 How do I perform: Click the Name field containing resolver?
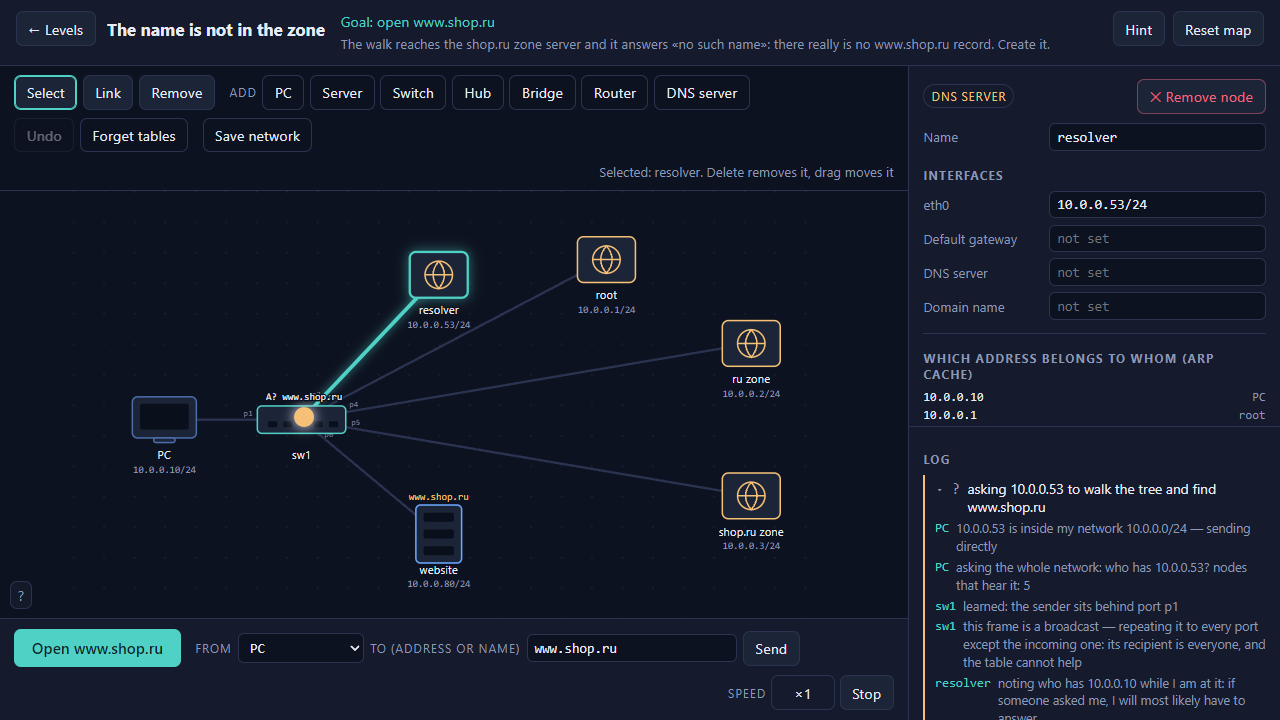point(1157,137)
